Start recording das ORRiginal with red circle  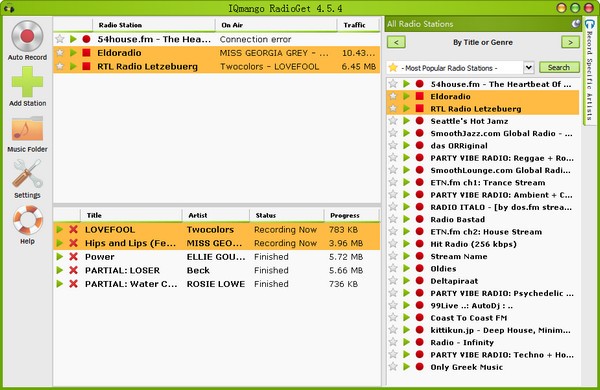pyautogui.click(x=420, y=145)
